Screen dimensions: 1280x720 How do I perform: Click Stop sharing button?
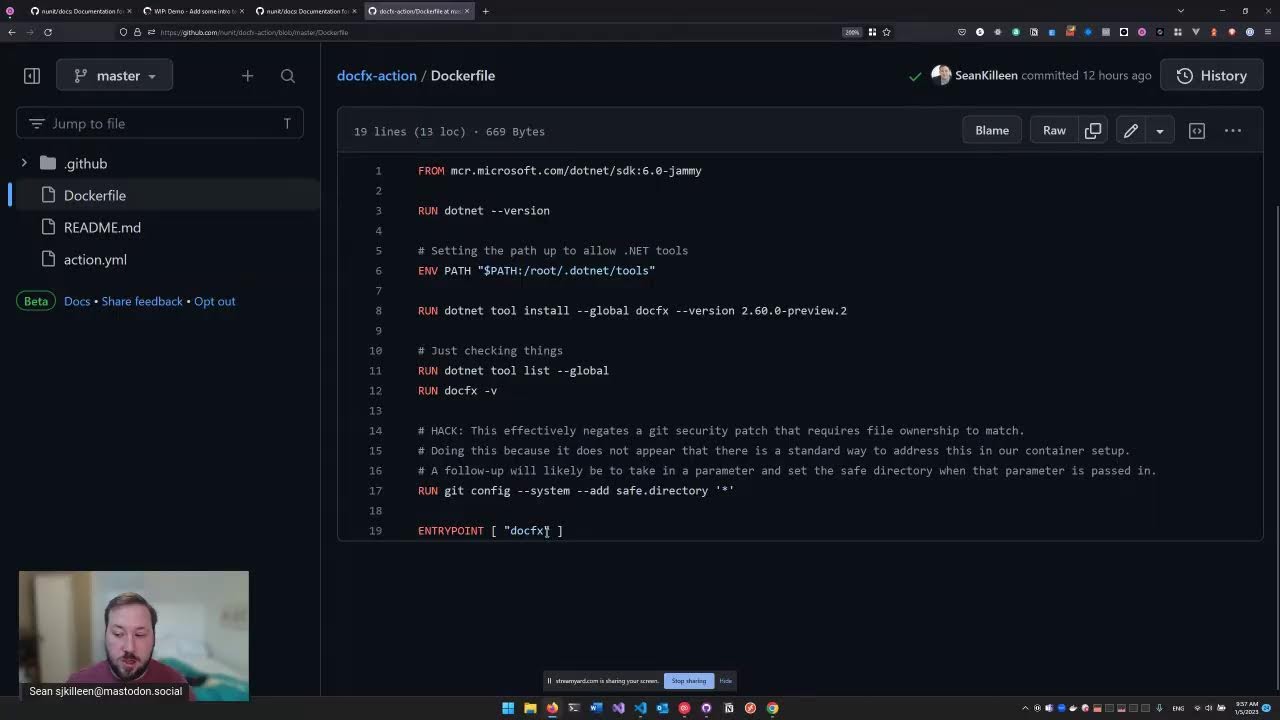(689, 681)
